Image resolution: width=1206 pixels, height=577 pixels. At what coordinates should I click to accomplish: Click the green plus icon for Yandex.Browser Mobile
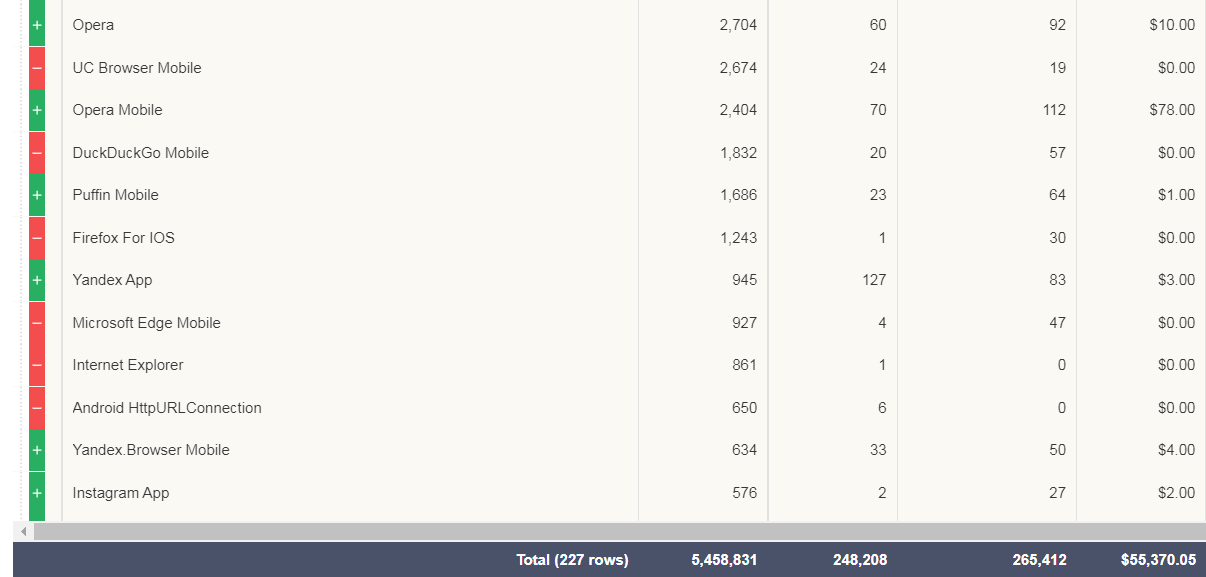click(x=37, y=450)
